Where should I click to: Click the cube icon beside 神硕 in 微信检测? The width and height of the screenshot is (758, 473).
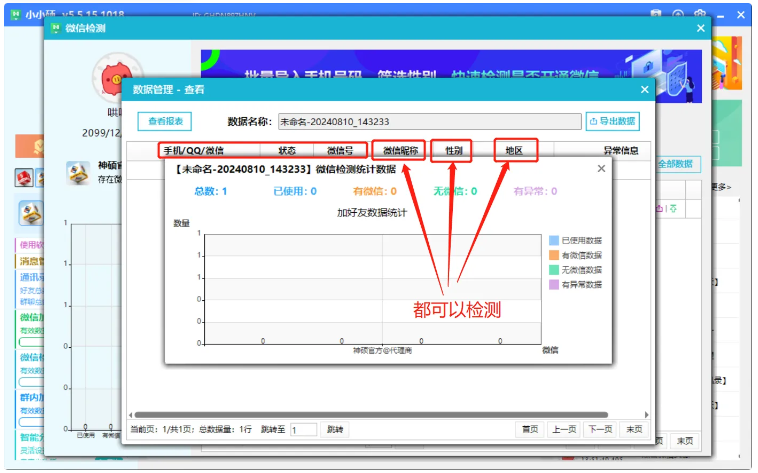click(x=78, y=173)
